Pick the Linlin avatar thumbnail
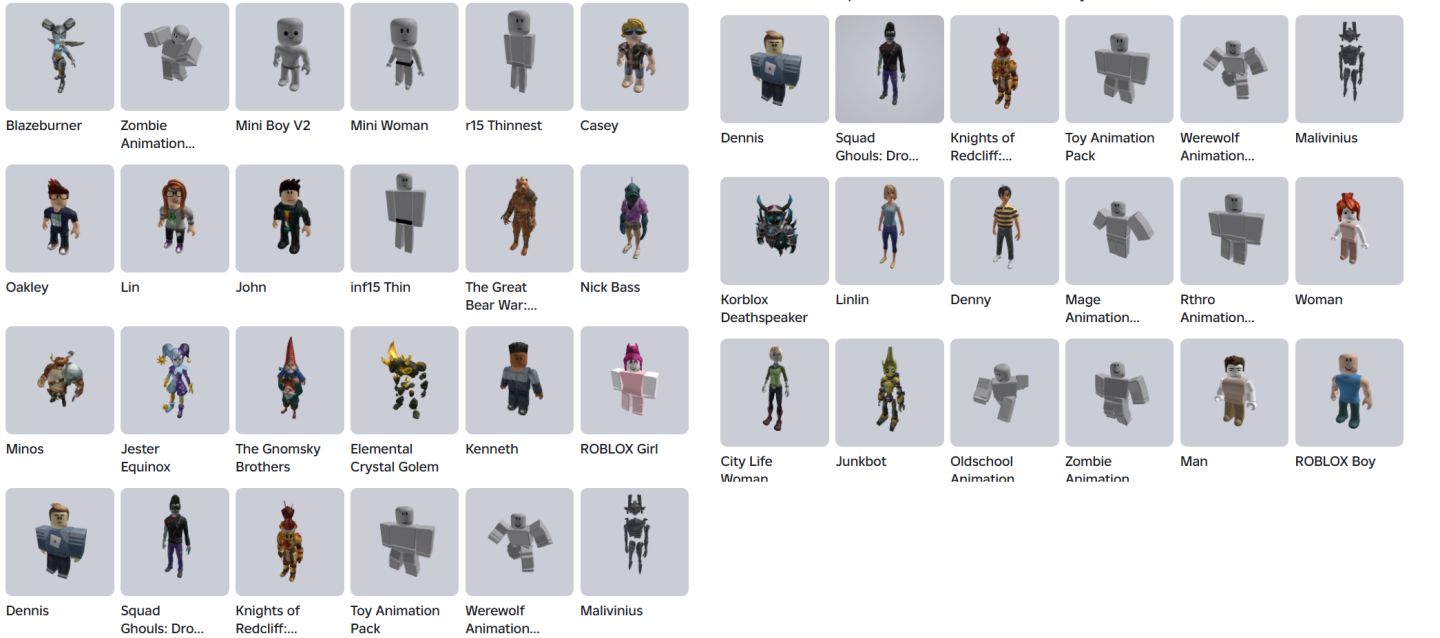This screenshot has height=638, width=1440. click(890, 231)
